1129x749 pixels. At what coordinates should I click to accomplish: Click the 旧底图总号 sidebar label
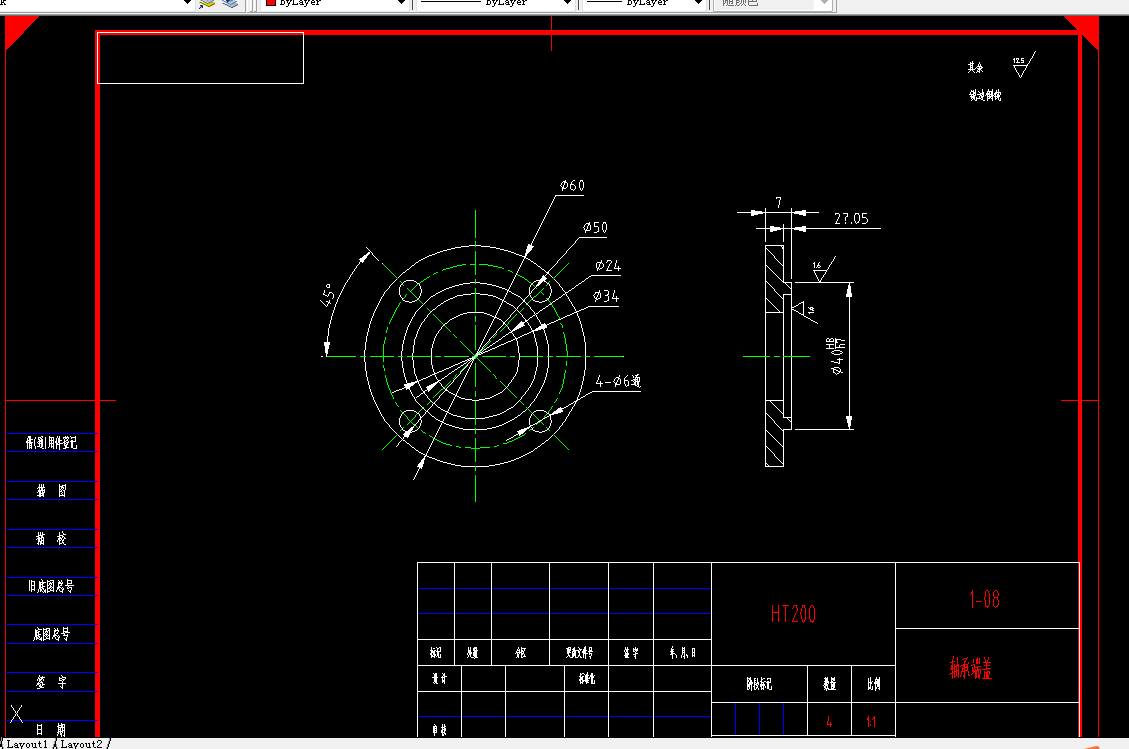point(51,586)
